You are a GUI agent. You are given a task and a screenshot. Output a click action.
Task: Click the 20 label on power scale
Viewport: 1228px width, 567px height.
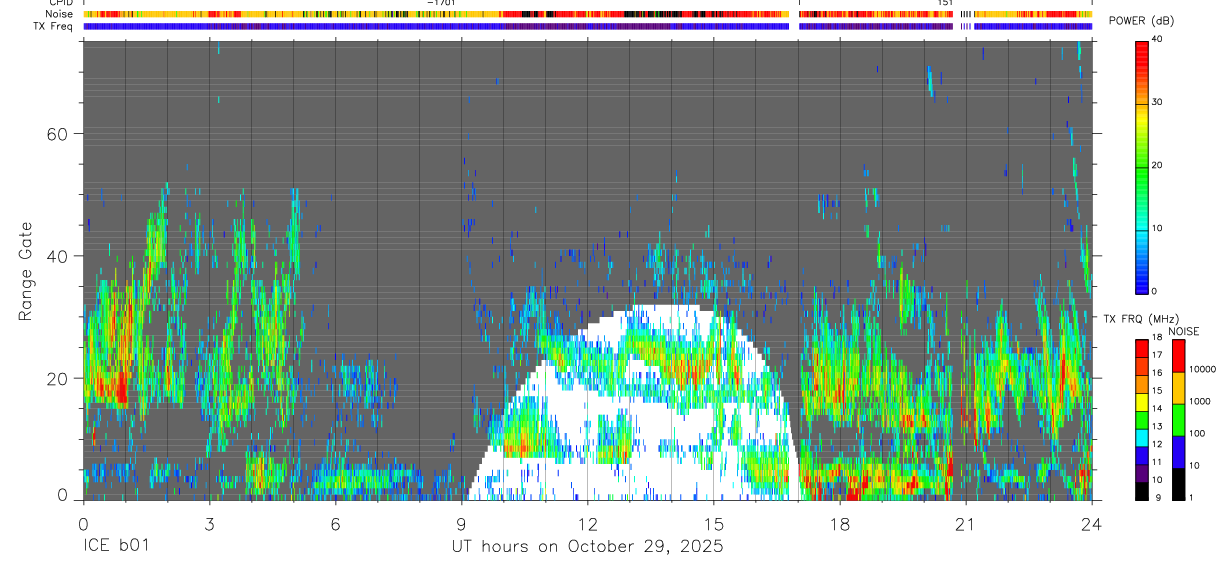point(1157,165)
